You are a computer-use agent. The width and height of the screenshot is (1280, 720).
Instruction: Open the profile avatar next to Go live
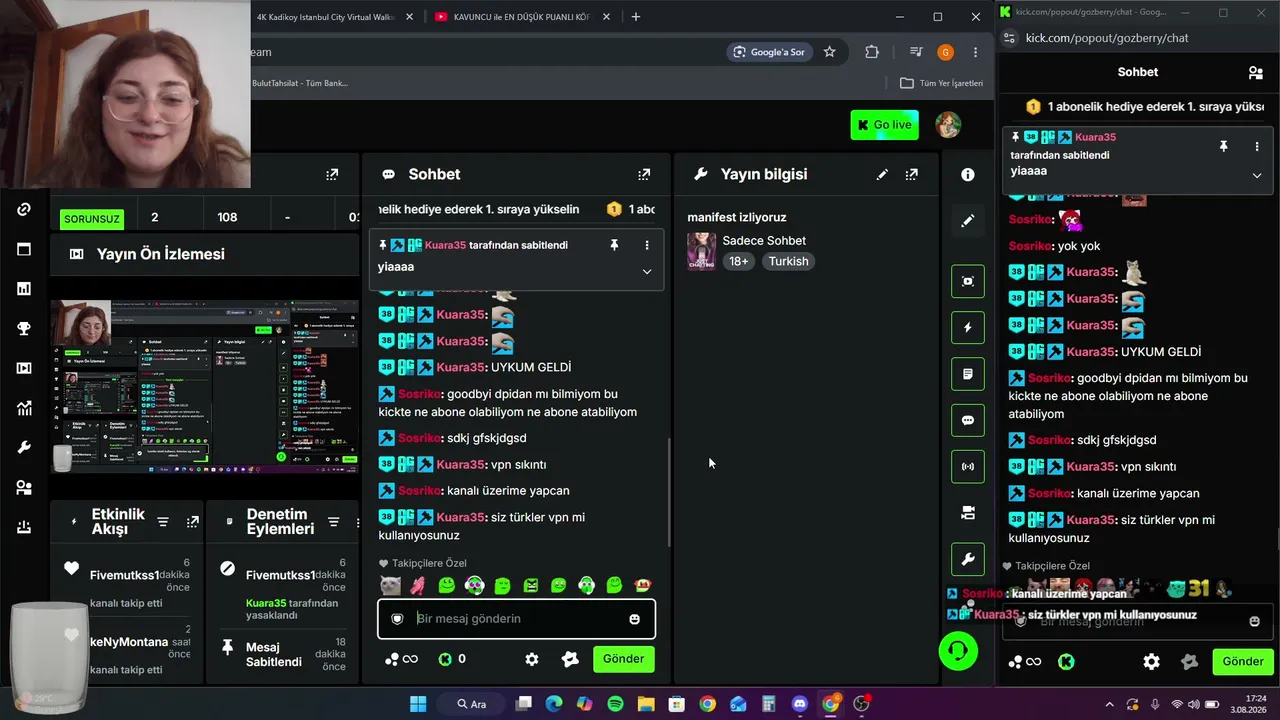click(x=948, y=125)
